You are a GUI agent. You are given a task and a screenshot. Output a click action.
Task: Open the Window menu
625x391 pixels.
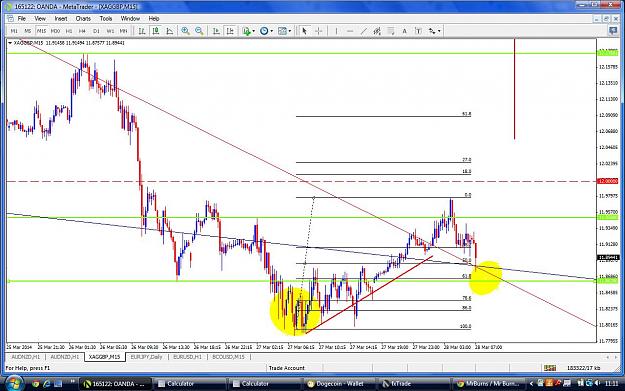point(130,18)
